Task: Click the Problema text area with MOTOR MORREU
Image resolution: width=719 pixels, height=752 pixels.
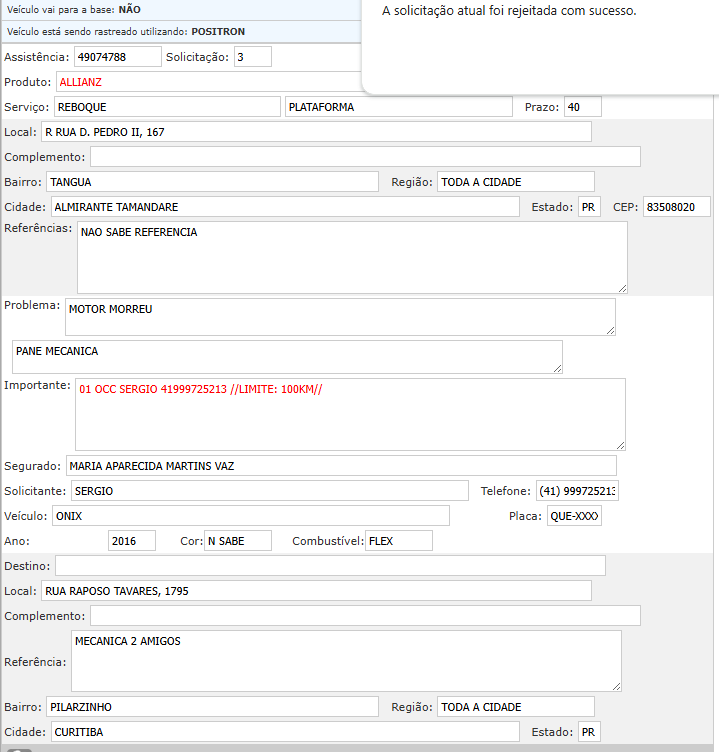Action: [340, 316]
